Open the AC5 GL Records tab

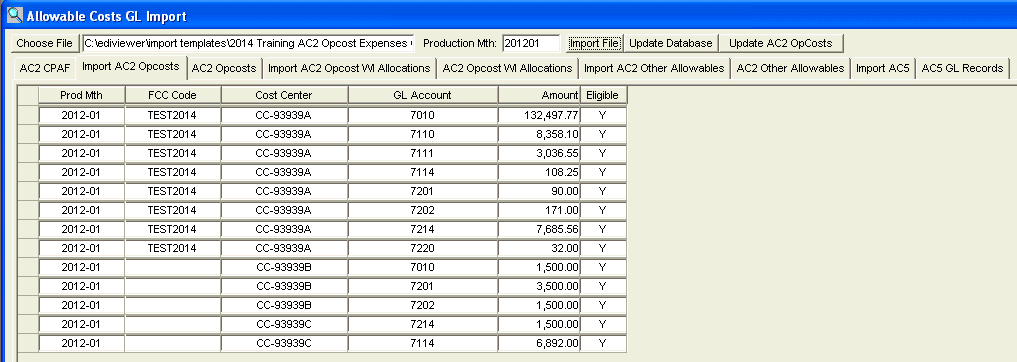963,68
